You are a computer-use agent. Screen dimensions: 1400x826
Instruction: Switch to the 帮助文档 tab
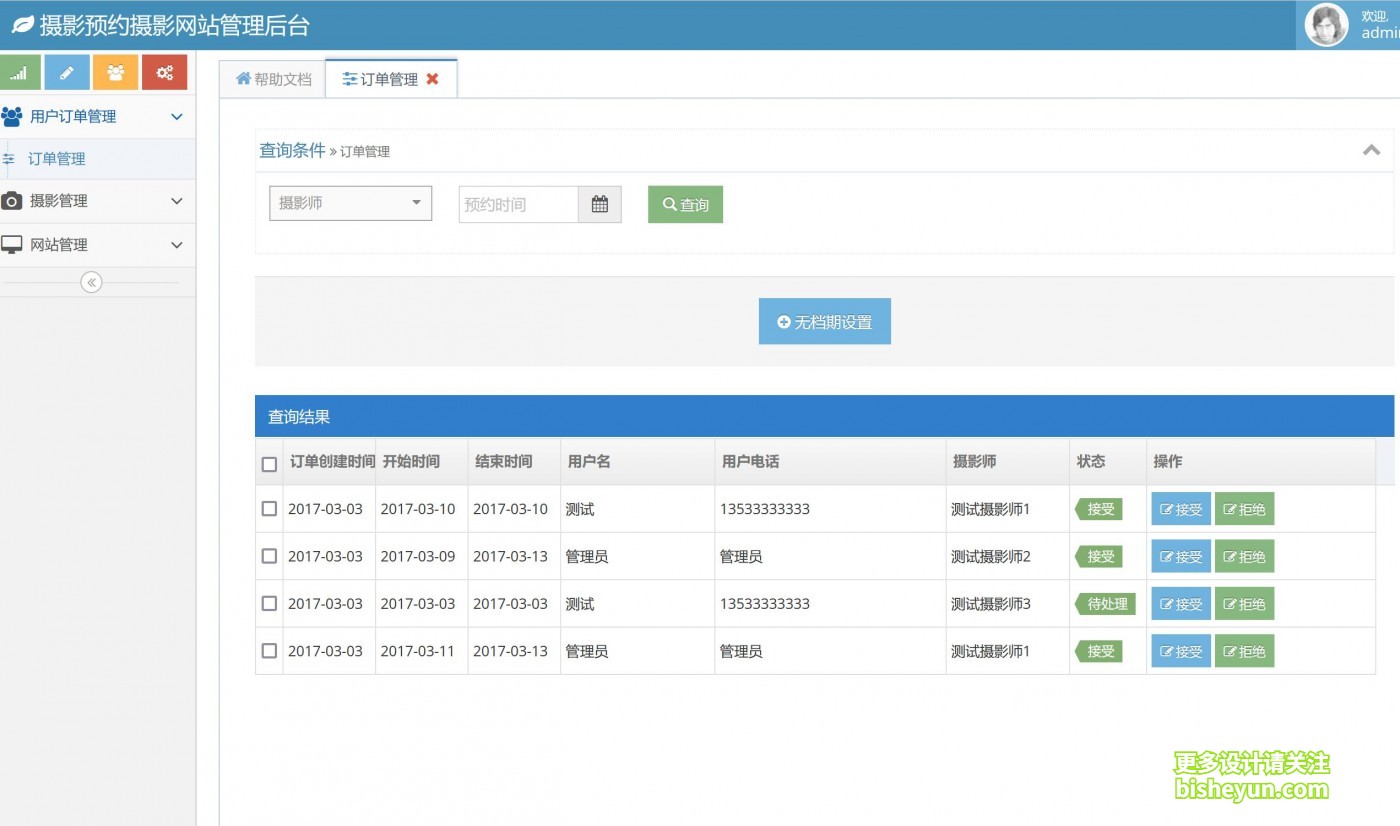273,79
